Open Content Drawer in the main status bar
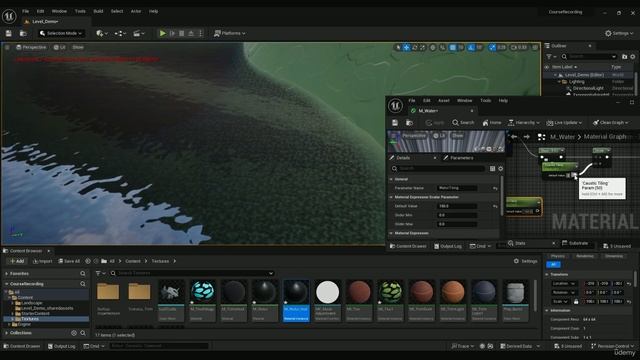The image size is (640, 360). tap(21, 346)
